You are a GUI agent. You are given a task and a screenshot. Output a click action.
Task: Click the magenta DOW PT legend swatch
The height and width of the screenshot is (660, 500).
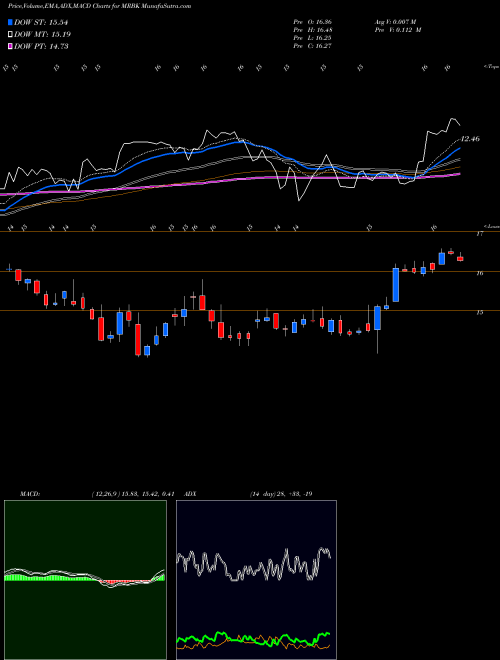coord(10,46)
